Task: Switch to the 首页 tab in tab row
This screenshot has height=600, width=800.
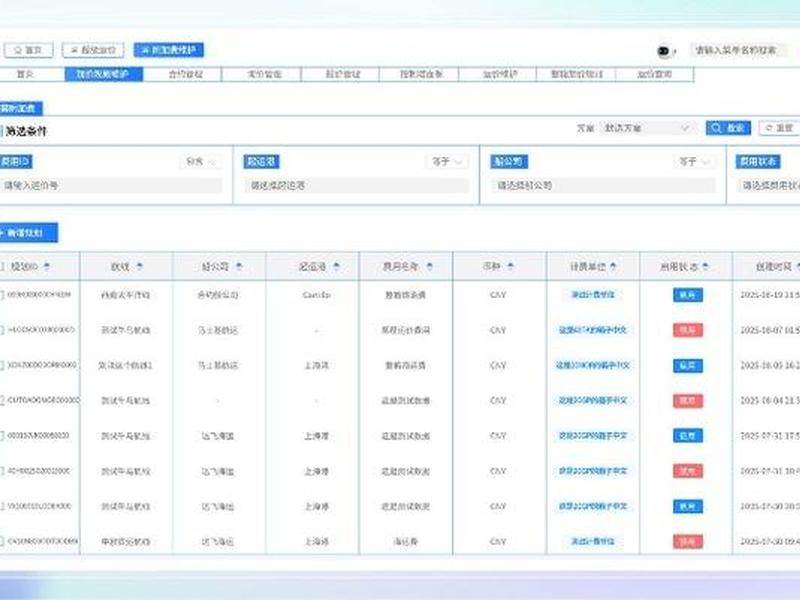Action: [x=26, y=74]
